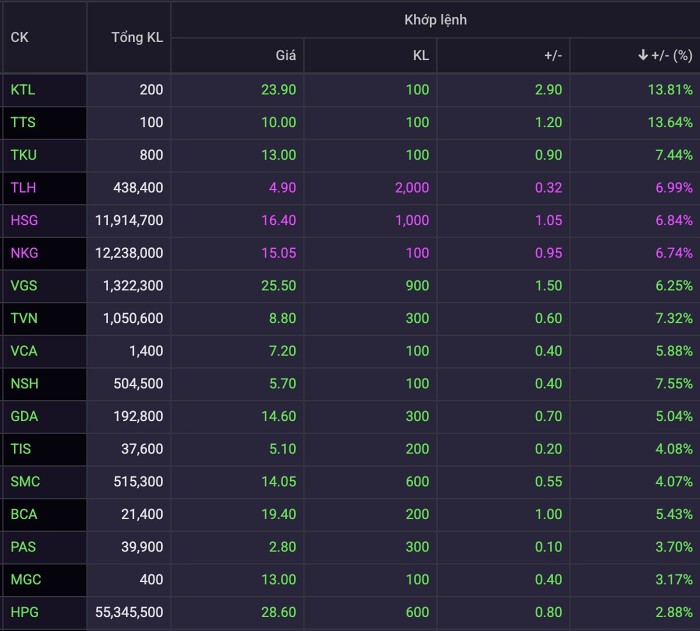Click the +/- column header
Viewport: 700px width, 631px height.
[x=552, y=55]
